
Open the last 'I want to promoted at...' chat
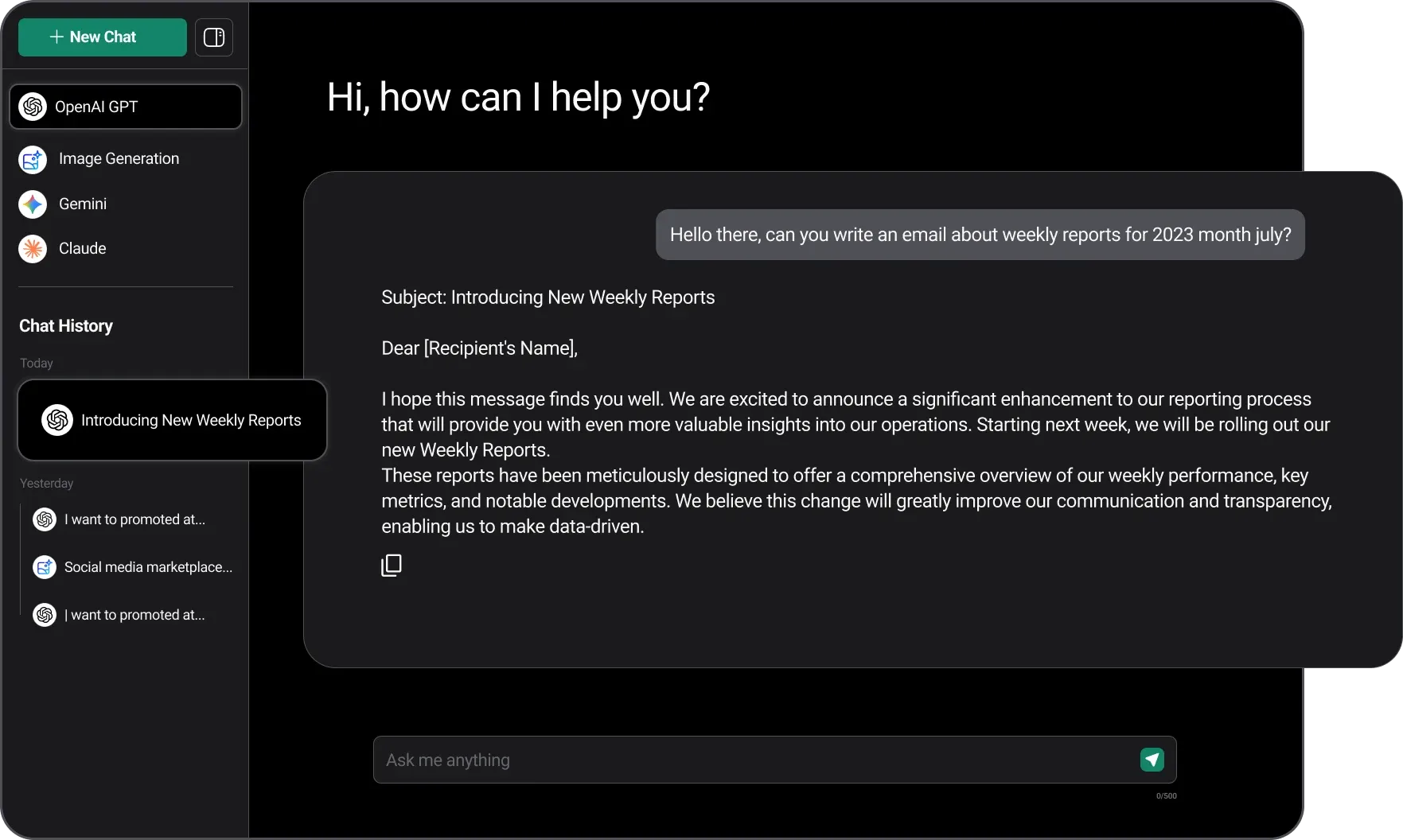134,615
